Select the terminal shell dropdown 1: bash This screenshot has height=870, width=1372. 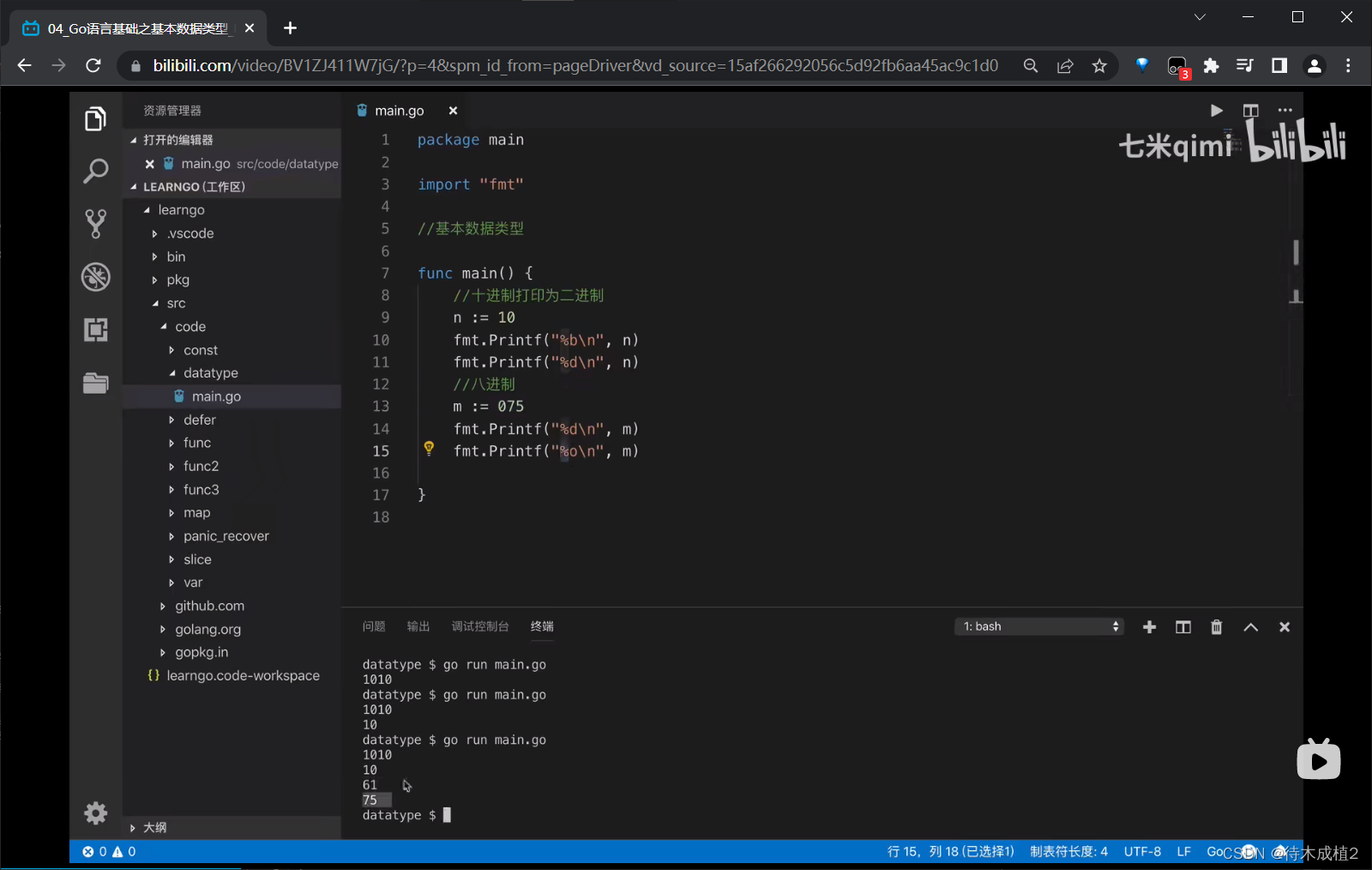[x=1038, y=626]
